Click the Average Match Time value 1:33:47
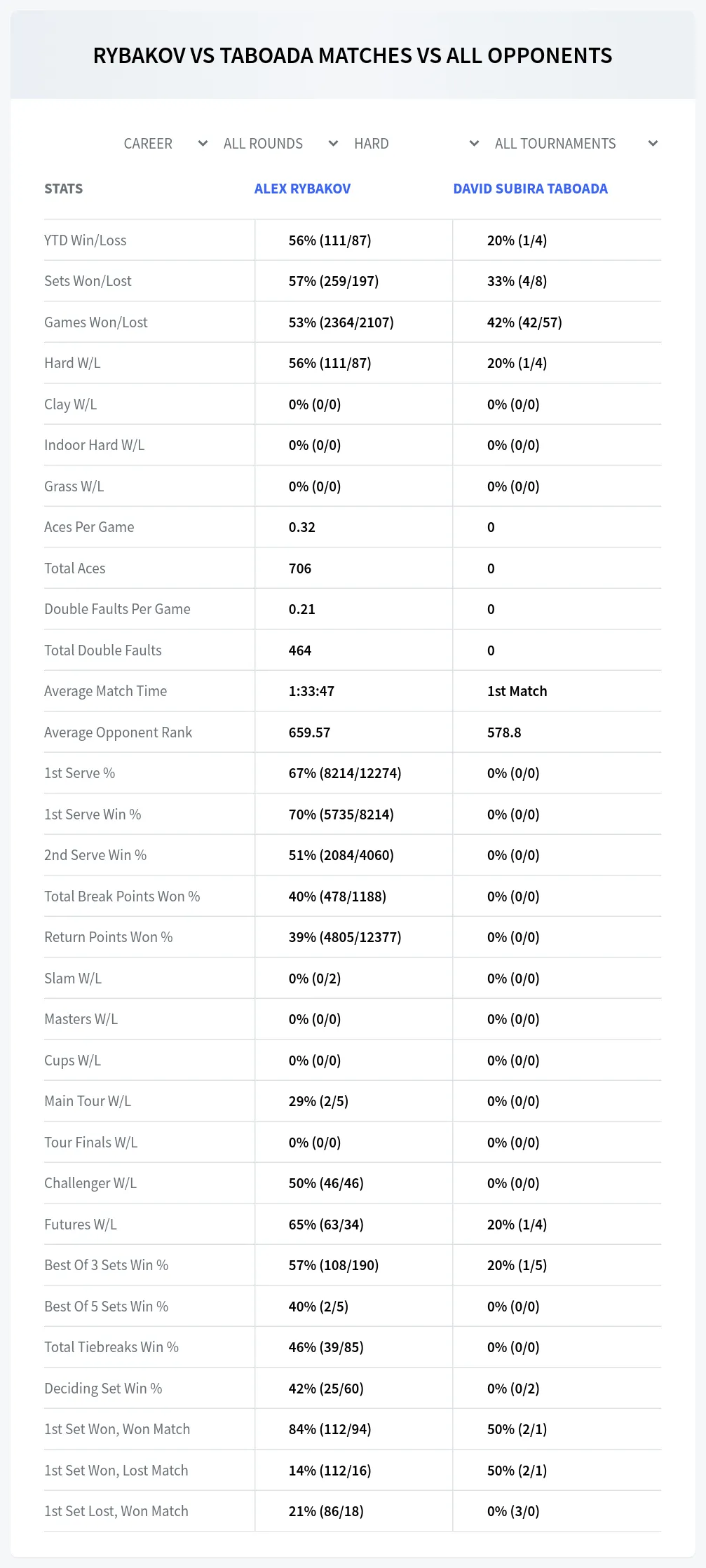The height and width of the screenshot is (1568, 706). (311, 691)
